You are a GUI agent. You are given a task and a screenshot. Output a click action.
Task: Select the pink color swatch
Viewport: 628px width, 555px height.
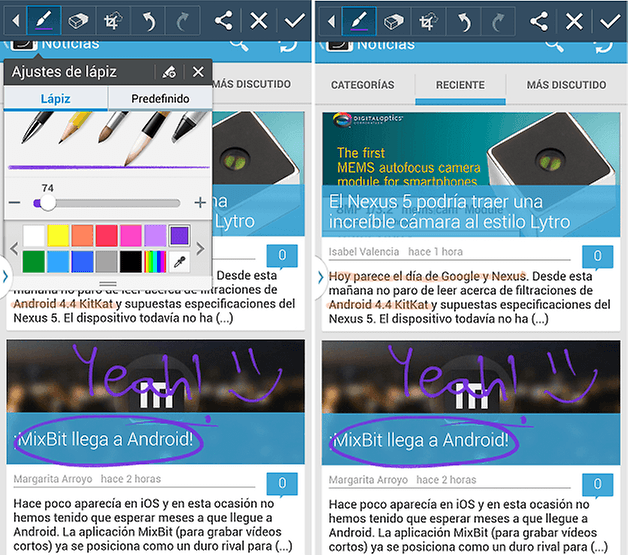[131, 235]
